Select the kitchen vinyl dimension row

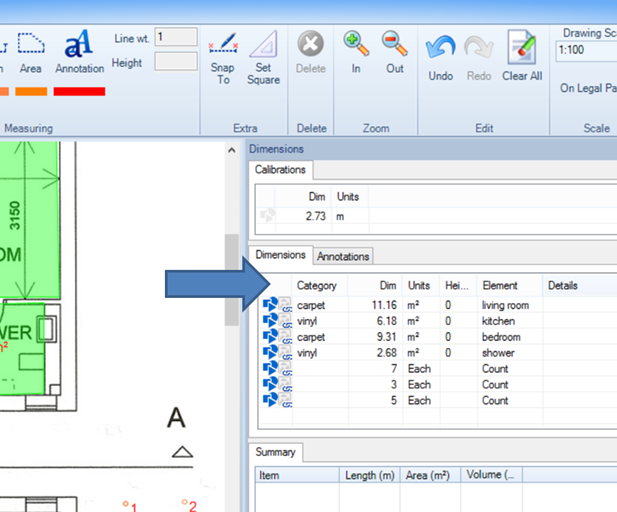click(420, 321)
